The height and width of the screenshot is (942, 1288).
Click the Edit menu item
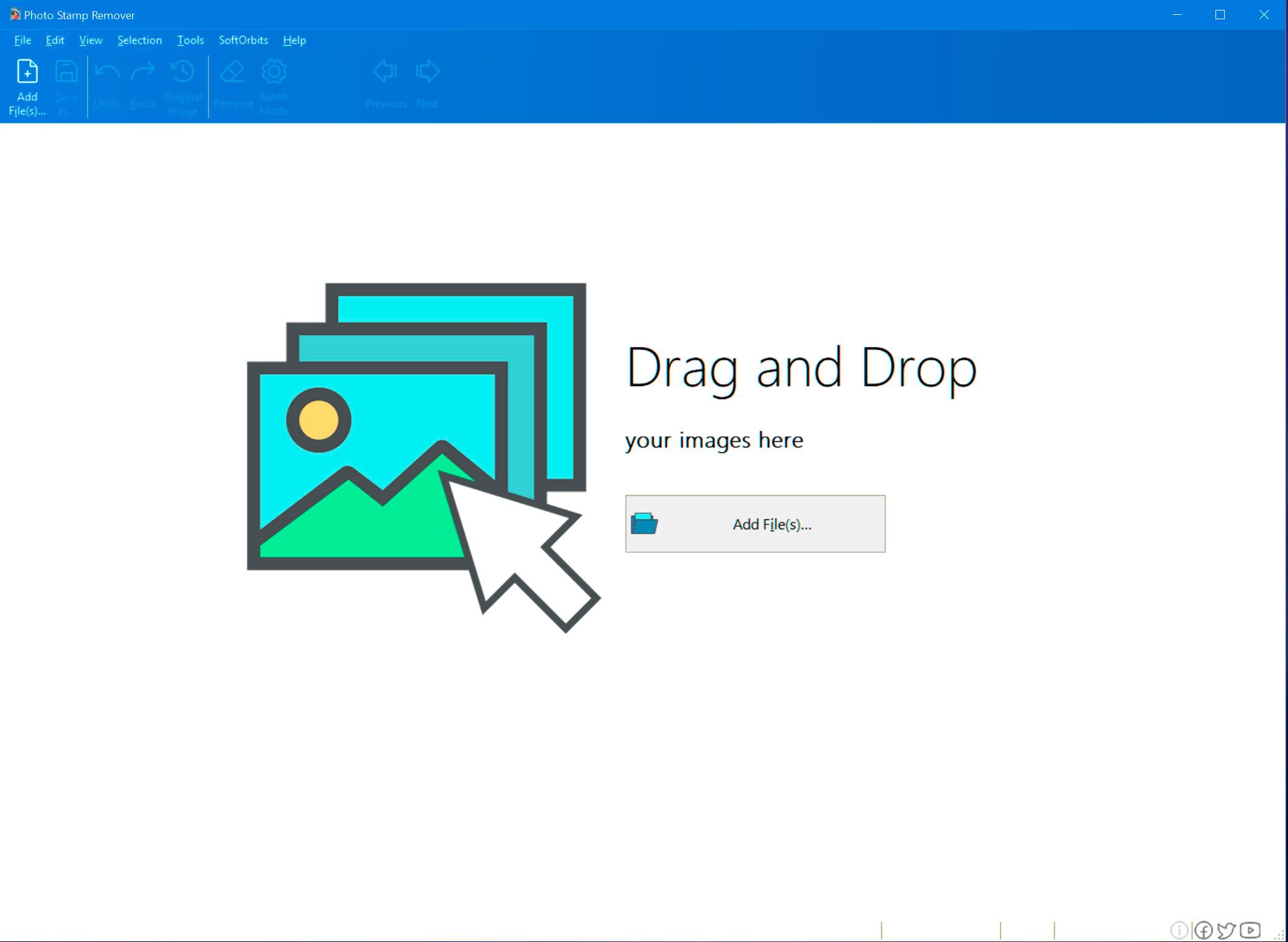click(x=55, y=40)
